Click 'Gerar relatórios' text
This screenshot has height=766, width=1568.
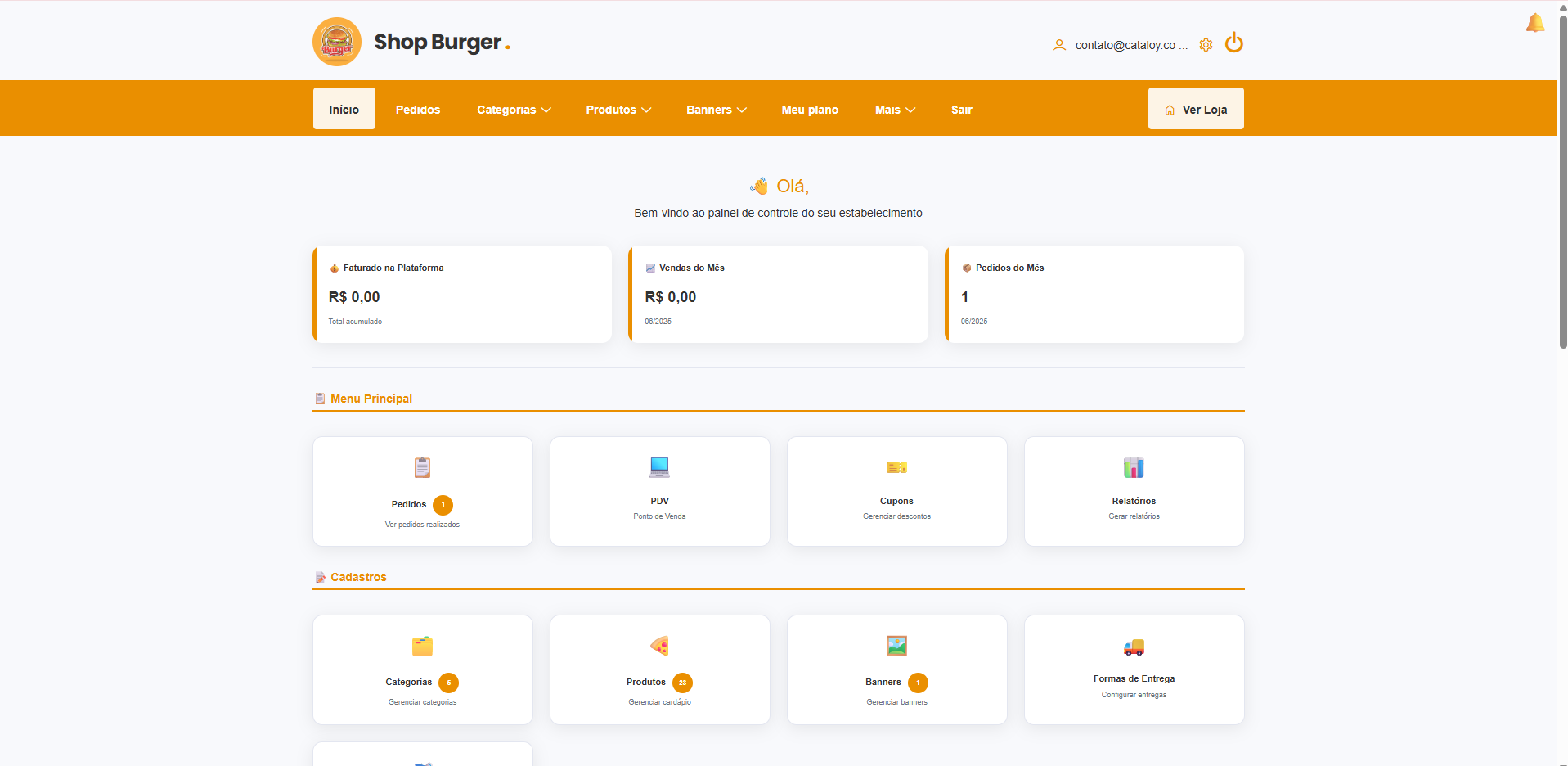click(1134, 516)
